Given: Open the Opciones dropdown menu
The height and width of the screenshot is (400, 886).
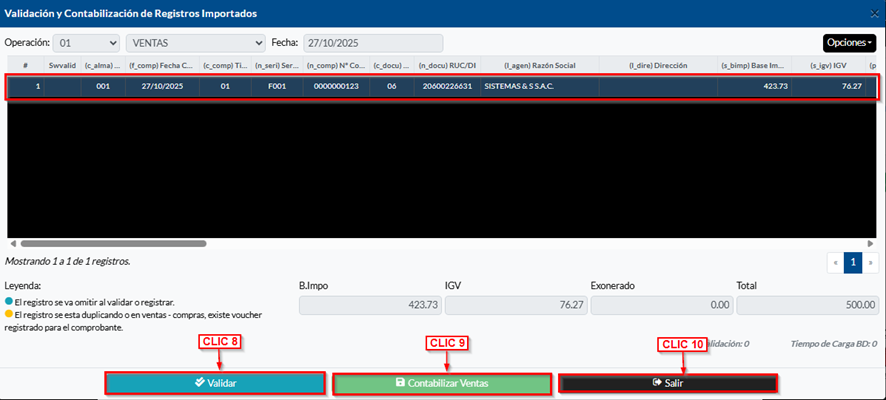Looking at the screenshot, I should tap(849, 43).
